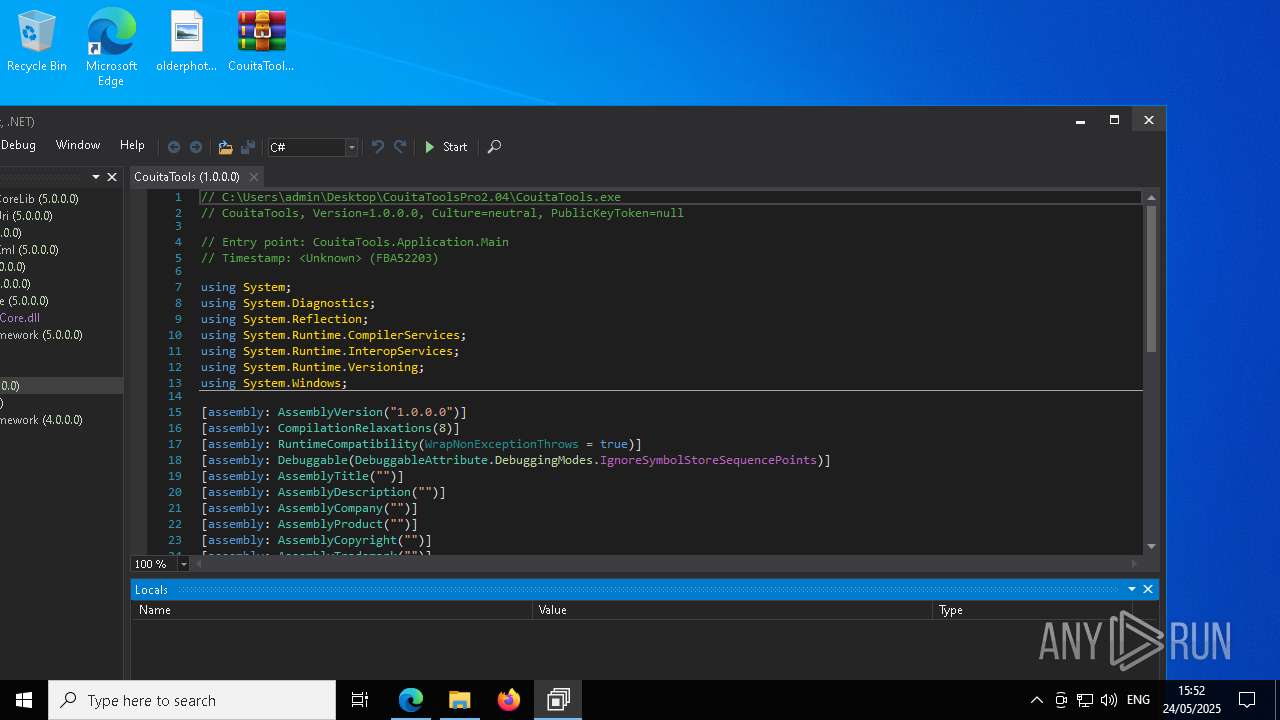
Task: Click DebuggableAttribute on line 18
Action: coord(421,460)
